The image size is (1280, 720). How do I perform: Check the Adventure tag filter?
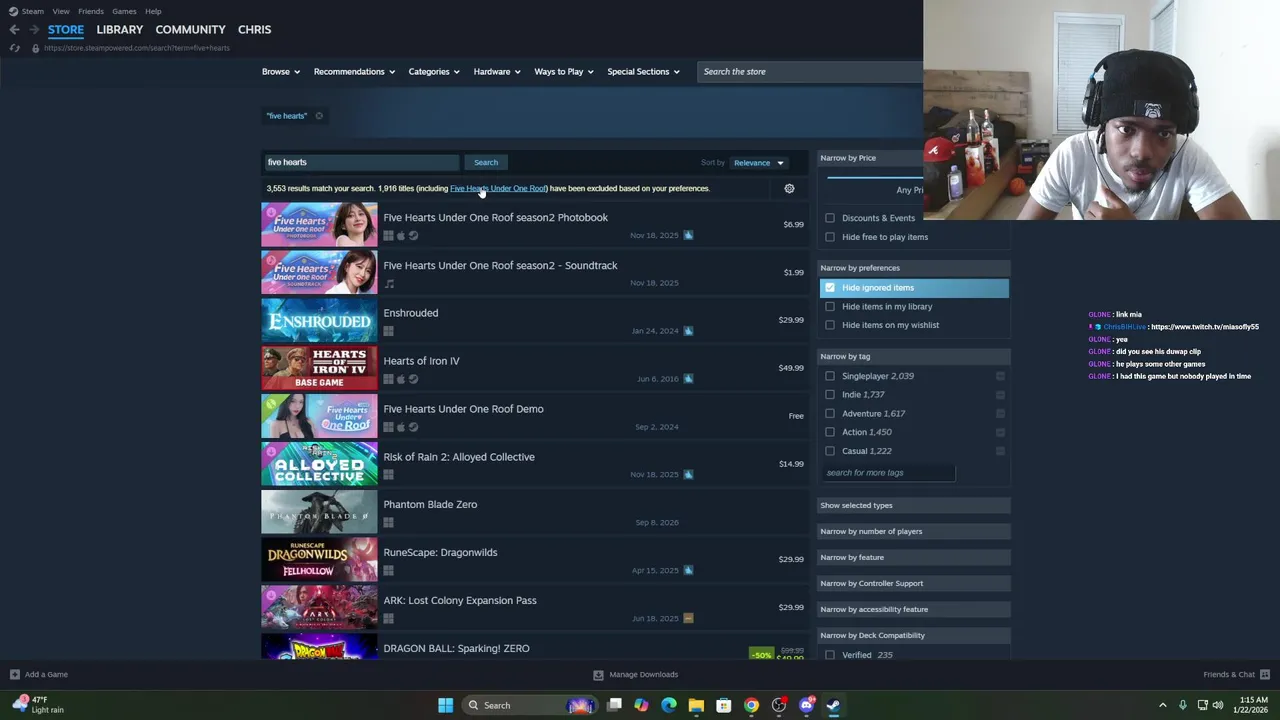point(830,413)
